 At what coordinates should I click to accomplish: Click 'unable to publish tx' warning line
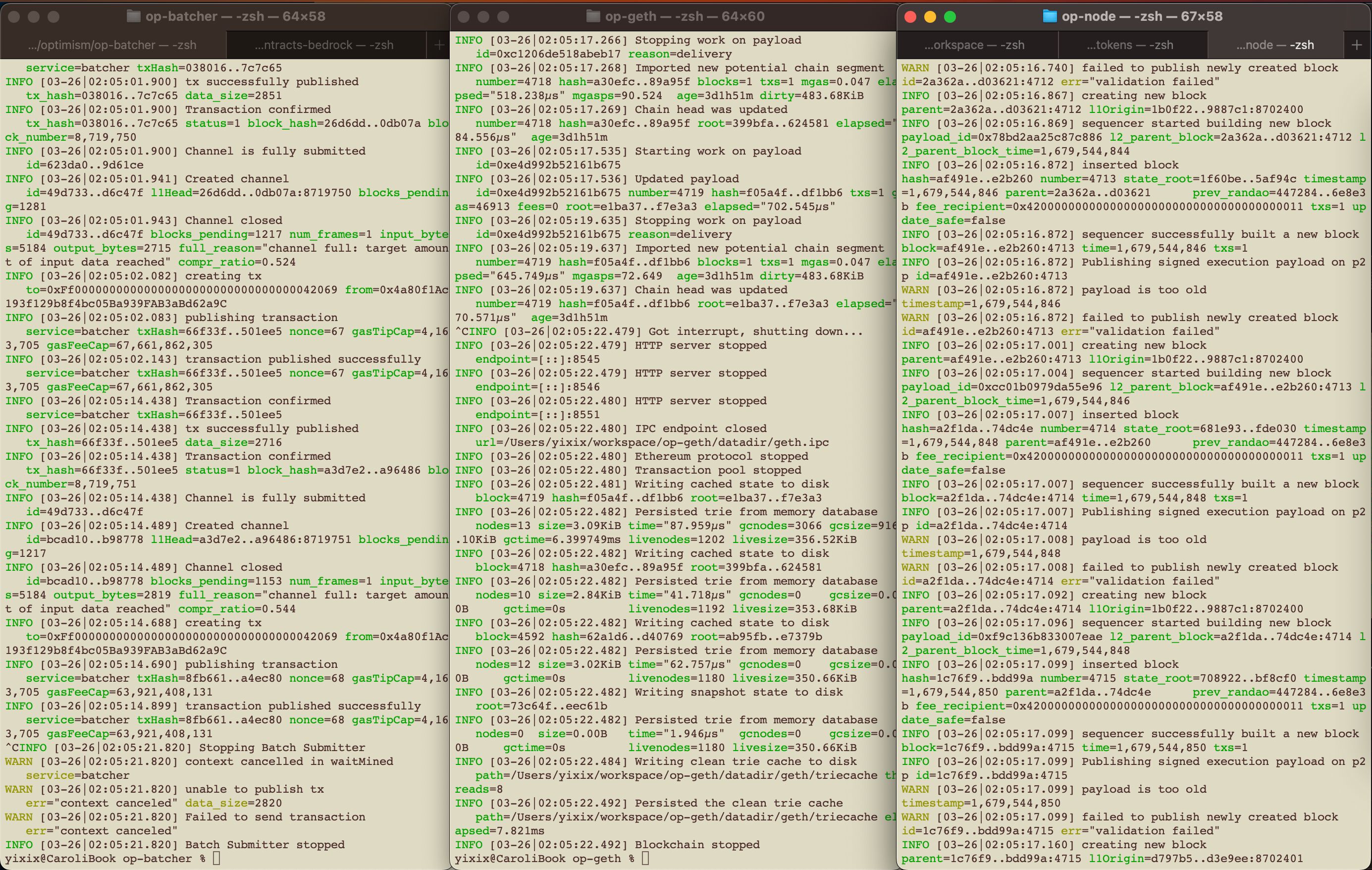[164, 789]
